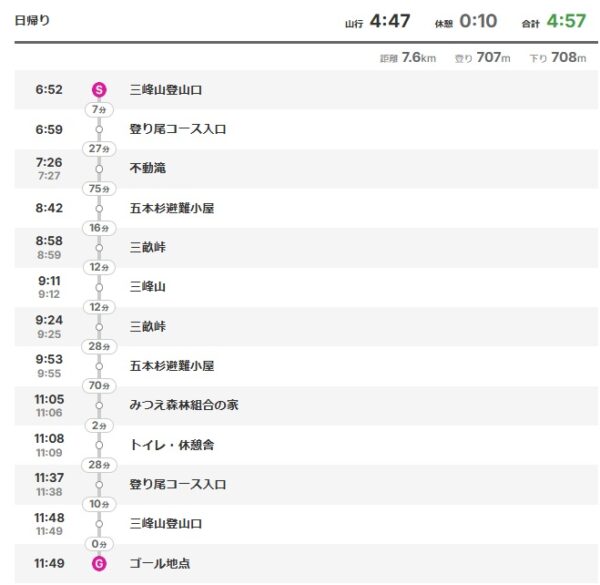Select the timeline node next to みつえ森林組合の家
Viewport: 600px width, 585px height.
click(98, 406)
